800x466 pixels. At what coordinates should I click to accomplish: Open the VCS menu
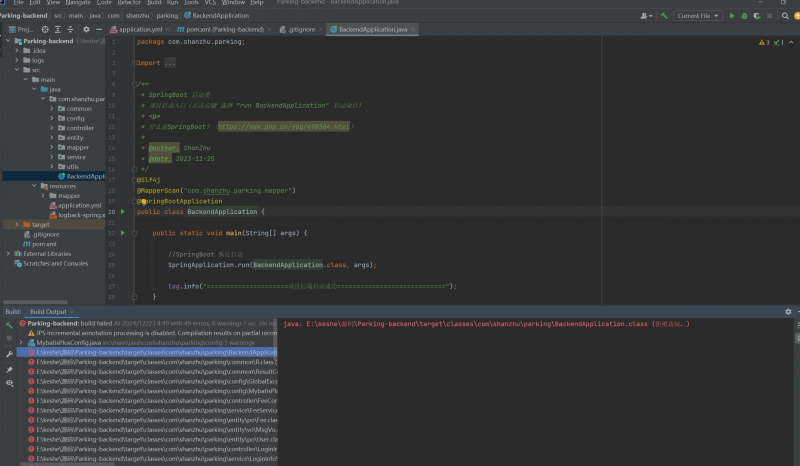(x=210, y=3)
